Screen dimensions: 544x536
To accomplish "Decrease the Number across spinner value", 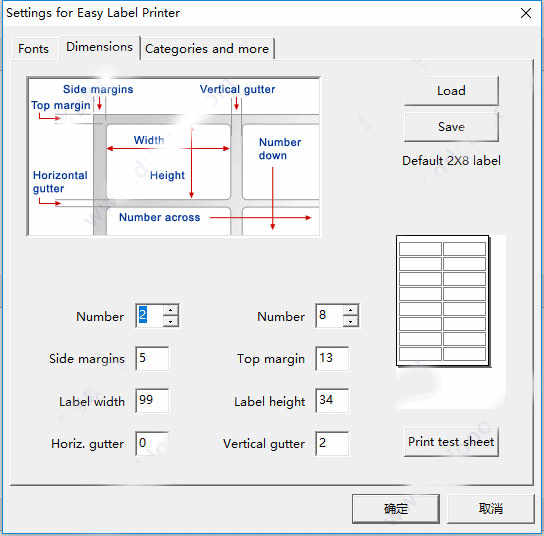I will pos(170,321).
